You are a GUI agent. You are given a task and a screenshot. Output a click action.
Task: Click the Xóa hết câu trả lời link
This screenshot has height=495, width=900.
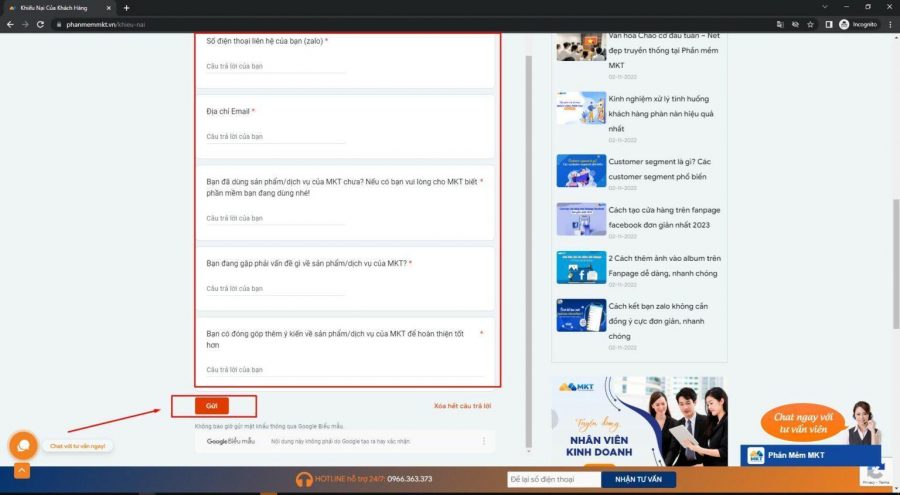[x=462, y=406]
